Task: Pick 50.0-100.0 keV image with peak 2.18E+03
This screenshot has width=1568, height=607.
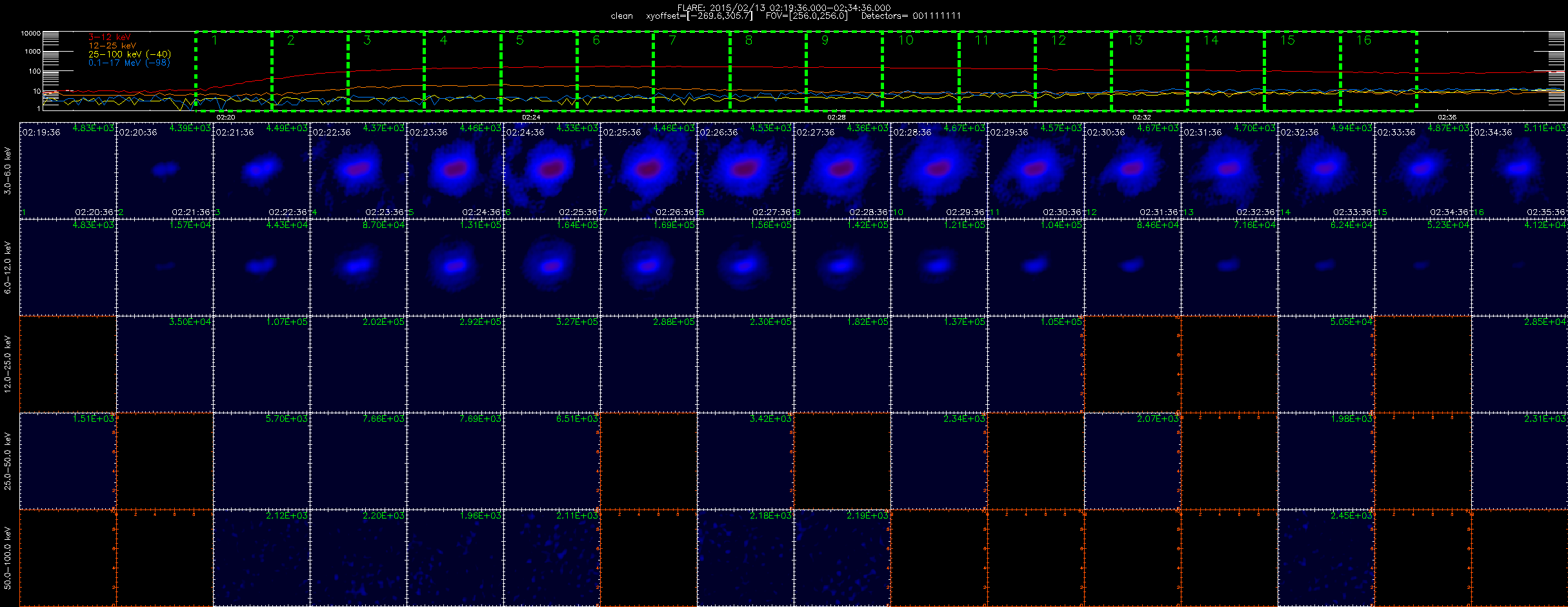Action: point(746,558)
